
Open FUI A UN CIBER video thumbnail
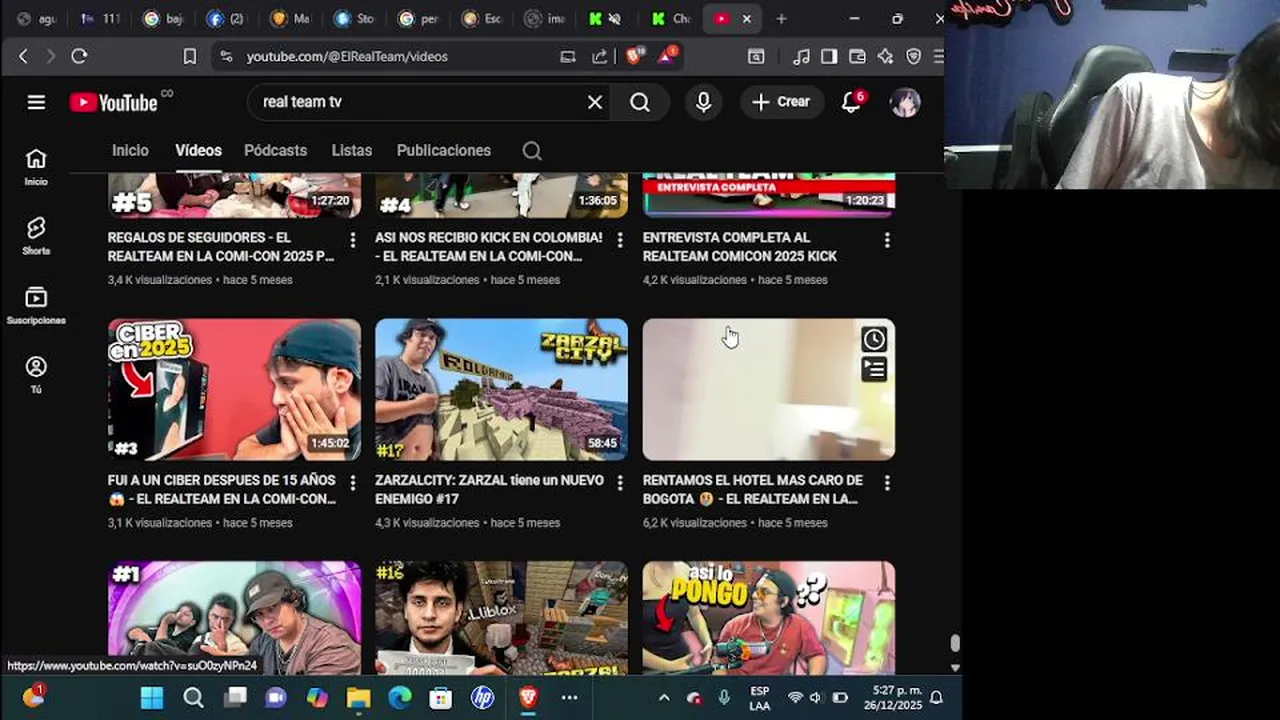(234, 389)
